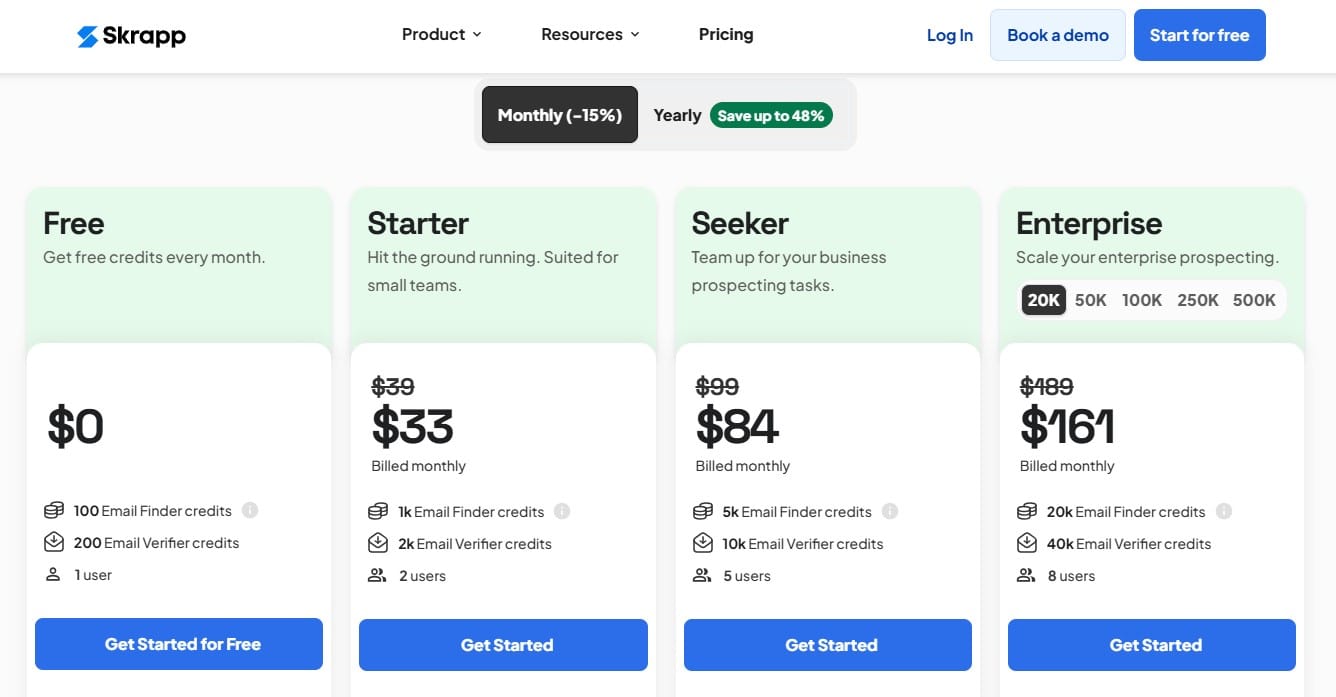Click the crossed-out $99 price
The image size is (1336, 697).
717,386
